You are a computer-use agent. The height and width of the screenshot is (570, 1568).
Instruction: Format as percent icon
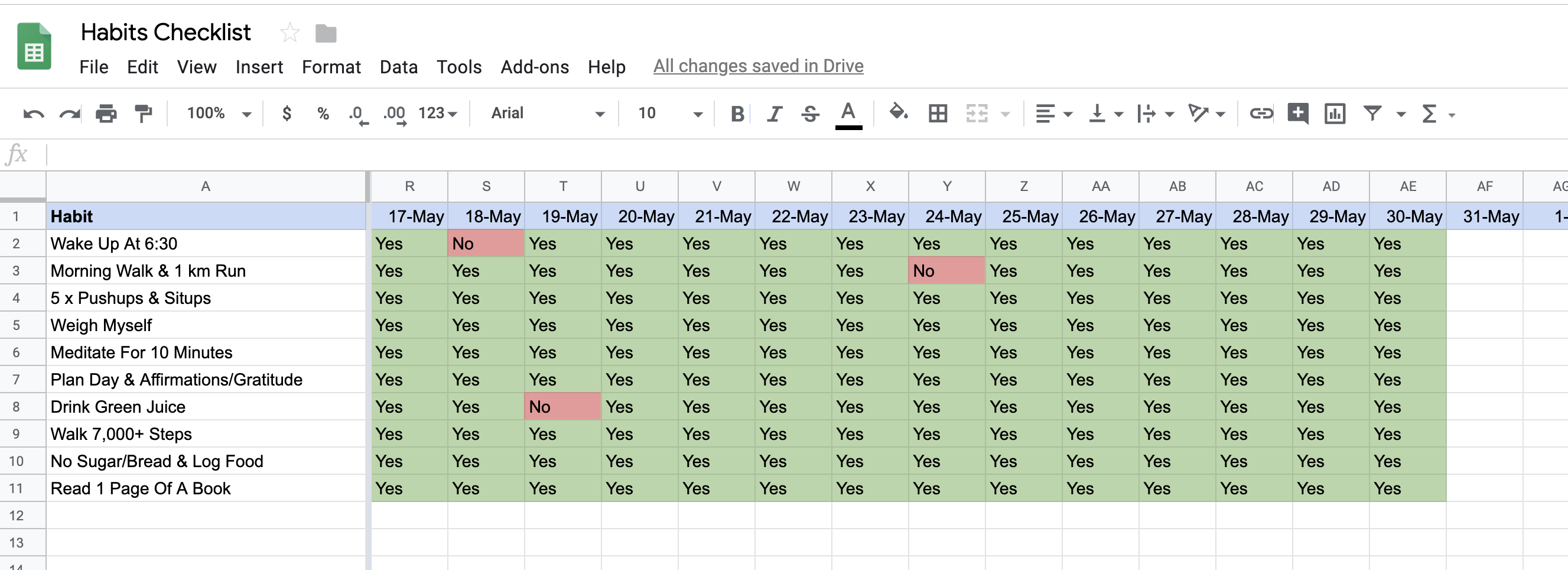(323, 114)
